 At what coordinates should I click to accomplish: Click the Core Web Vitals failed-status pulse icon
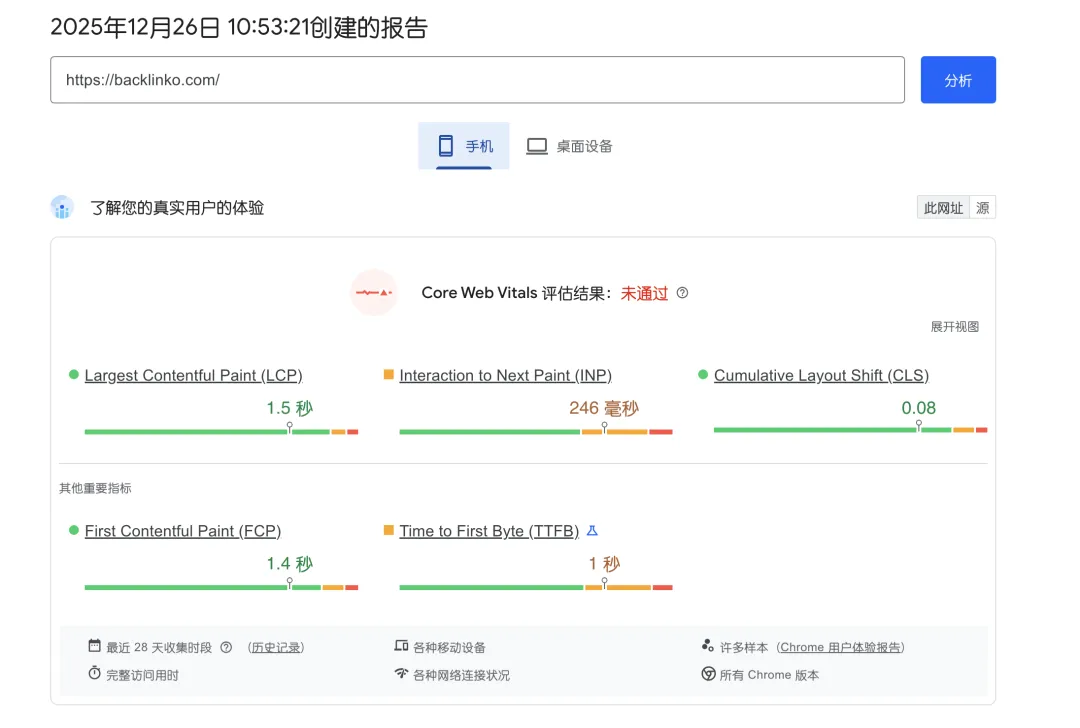[x=374, y=293]
